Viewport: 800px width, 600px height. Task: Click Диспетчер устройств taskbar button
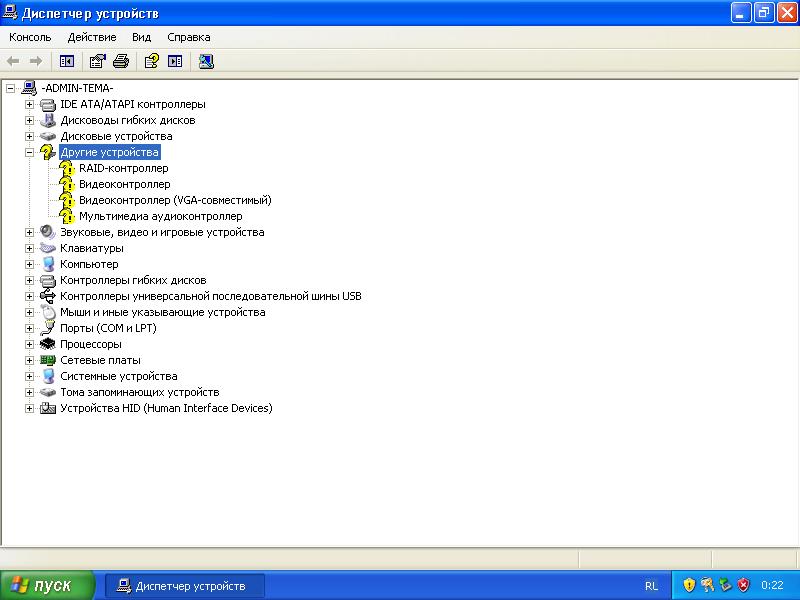point(185,586)
